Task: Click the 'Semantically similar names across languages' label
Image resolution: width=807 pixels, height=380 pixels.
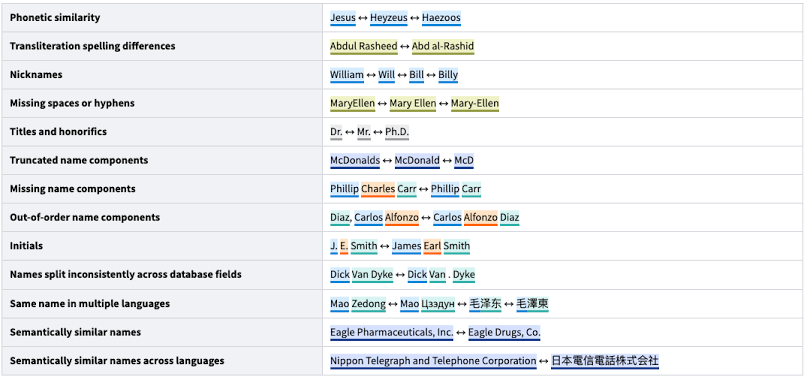Action: click(117, 360)
